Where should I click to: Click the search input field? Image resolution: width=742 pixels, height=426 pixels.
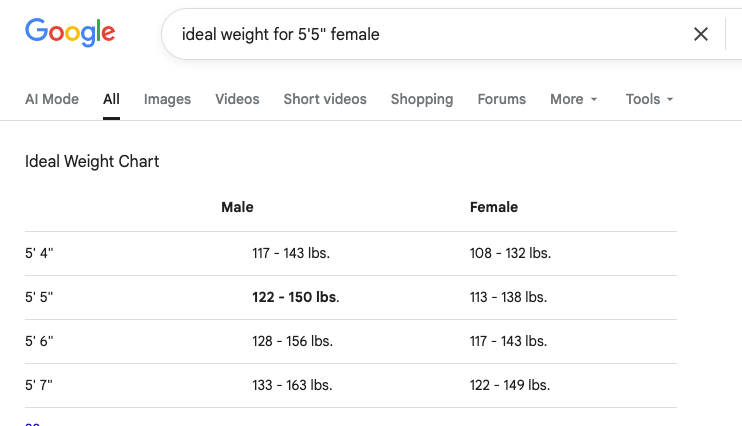coord(420,34)
